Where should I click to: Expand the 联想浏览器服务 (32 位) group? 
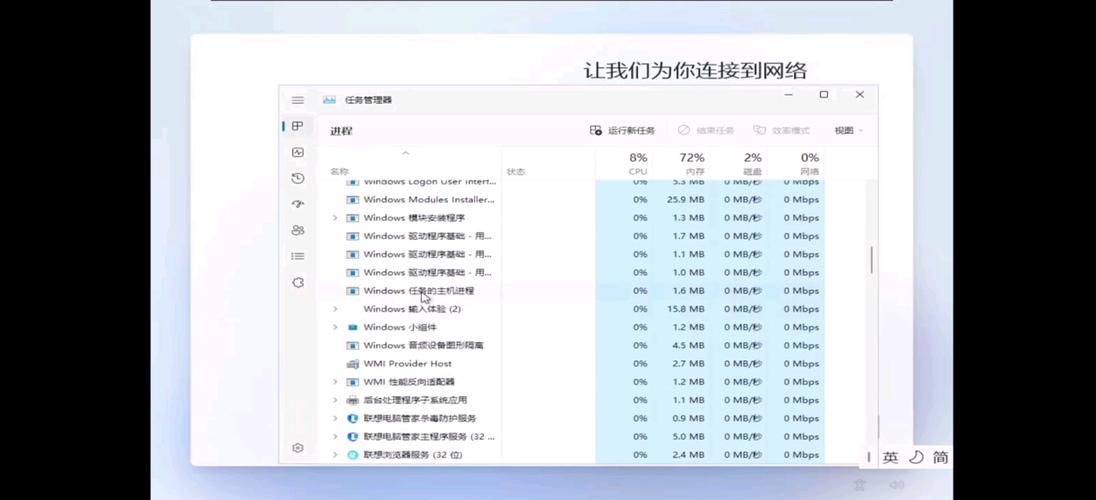pos(335,455)
